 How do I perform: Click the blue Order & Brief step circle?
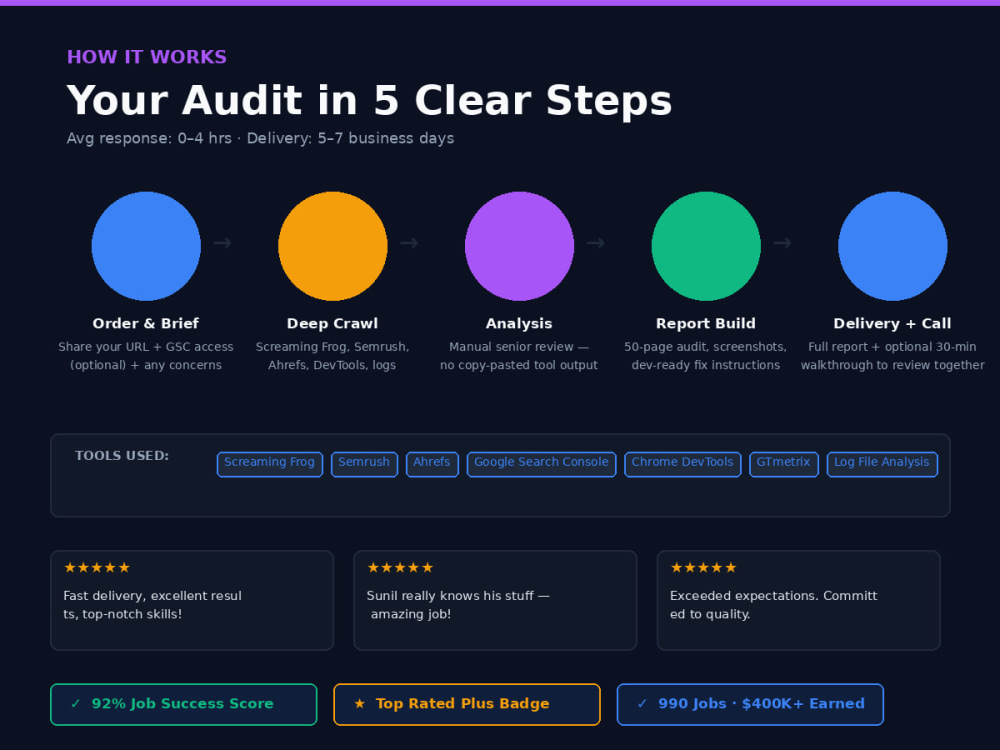click(x=146, y=246)
